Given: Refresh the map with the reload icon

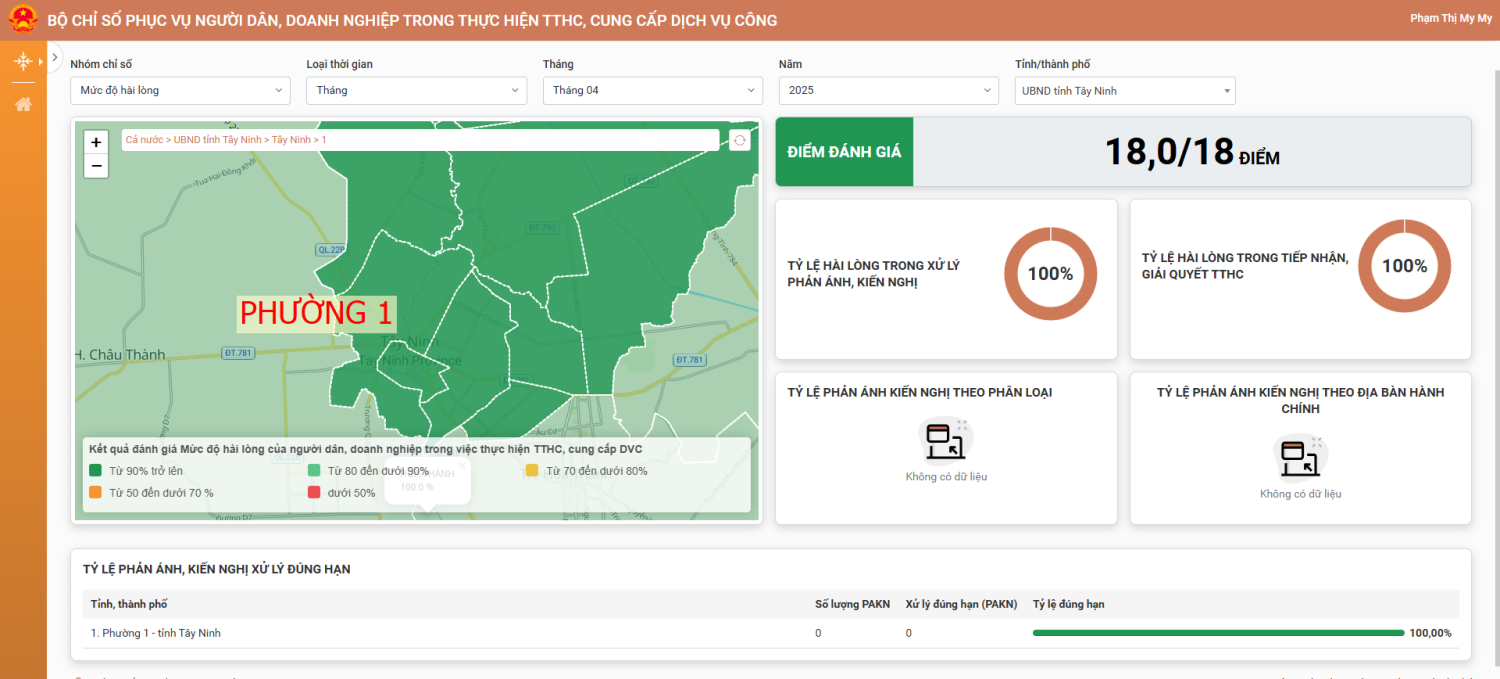Looking at the screenshot, I should 740,140.
